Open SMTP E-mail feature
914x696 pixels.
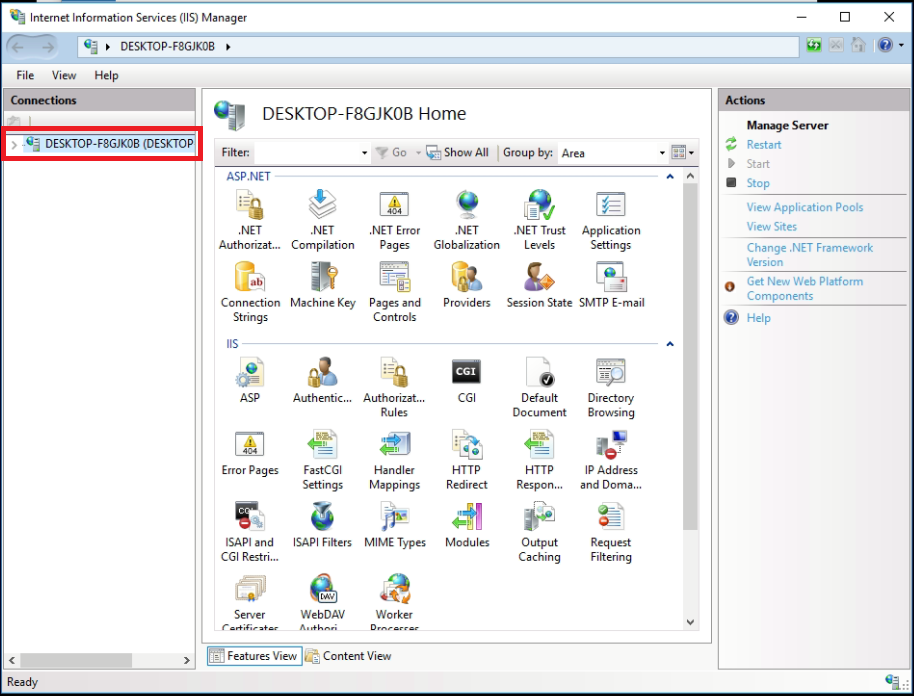[x=611, y=285]
